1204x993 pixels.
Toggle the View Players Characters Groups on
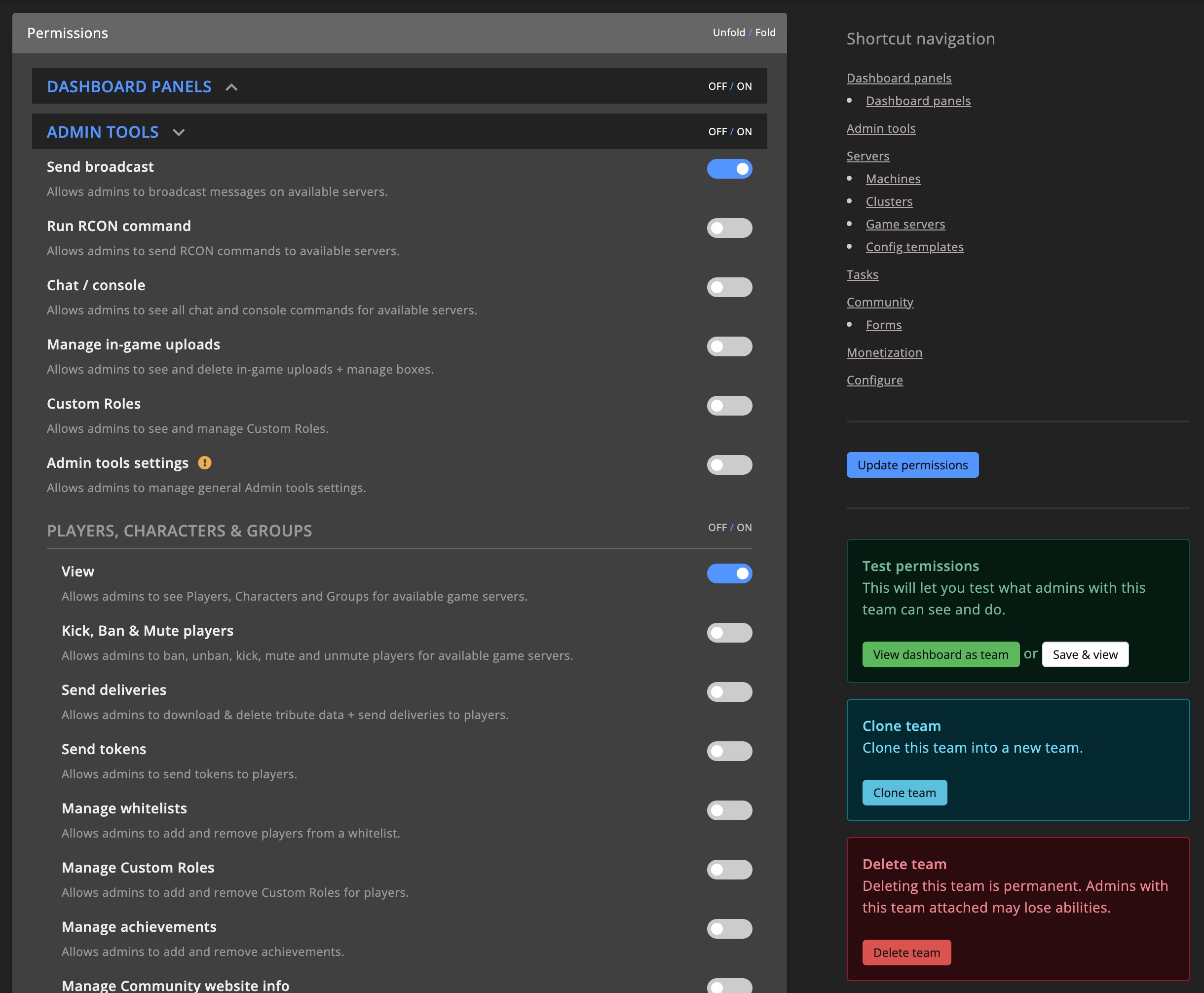coord(729,573)
